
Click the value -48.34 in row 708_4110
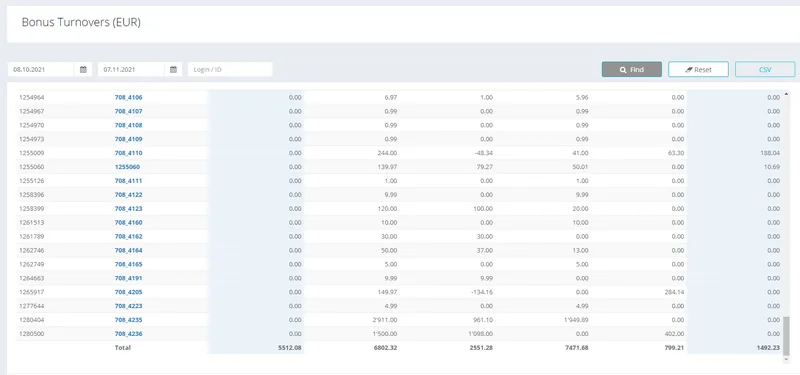click(483, 153)
